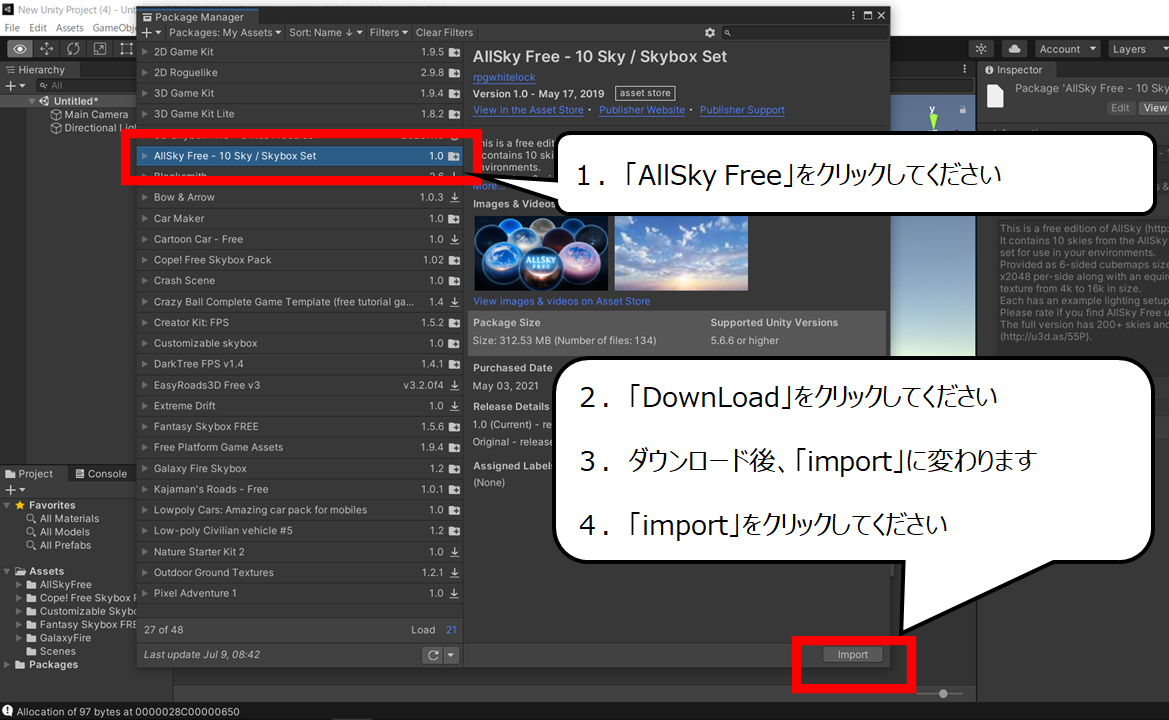Screen dimensions: 1169x720
Task: Open the Packages: My Assets dropdown
Action: [225, 33]
